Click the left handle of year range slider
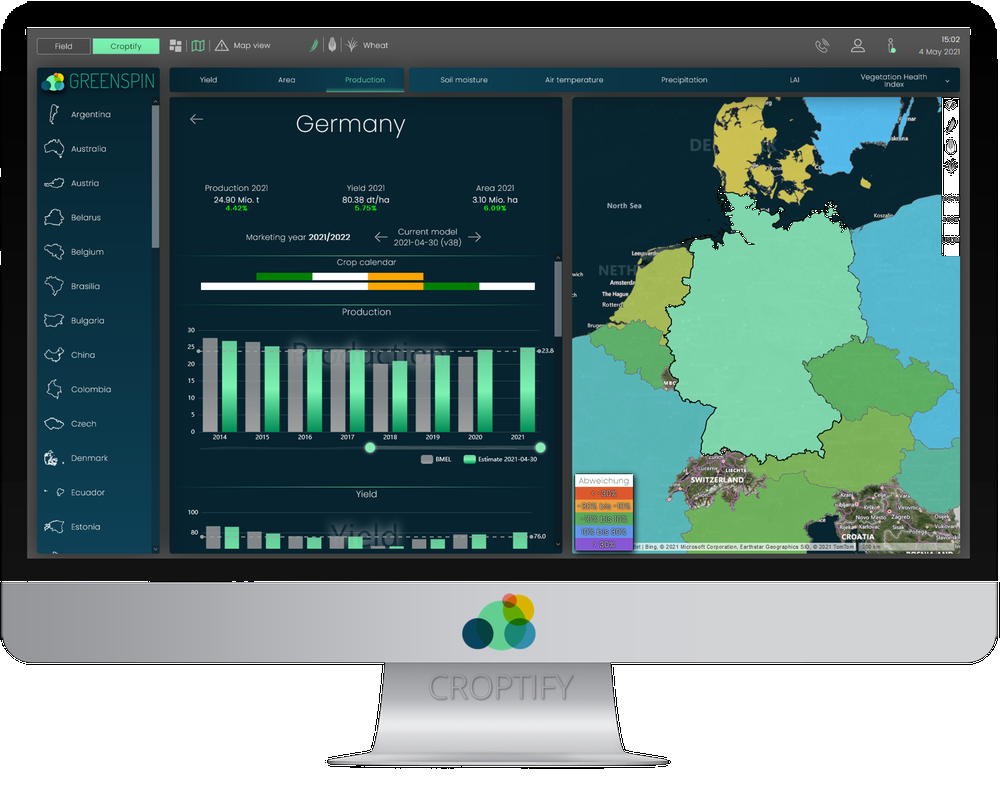 [x=370, y=448]
